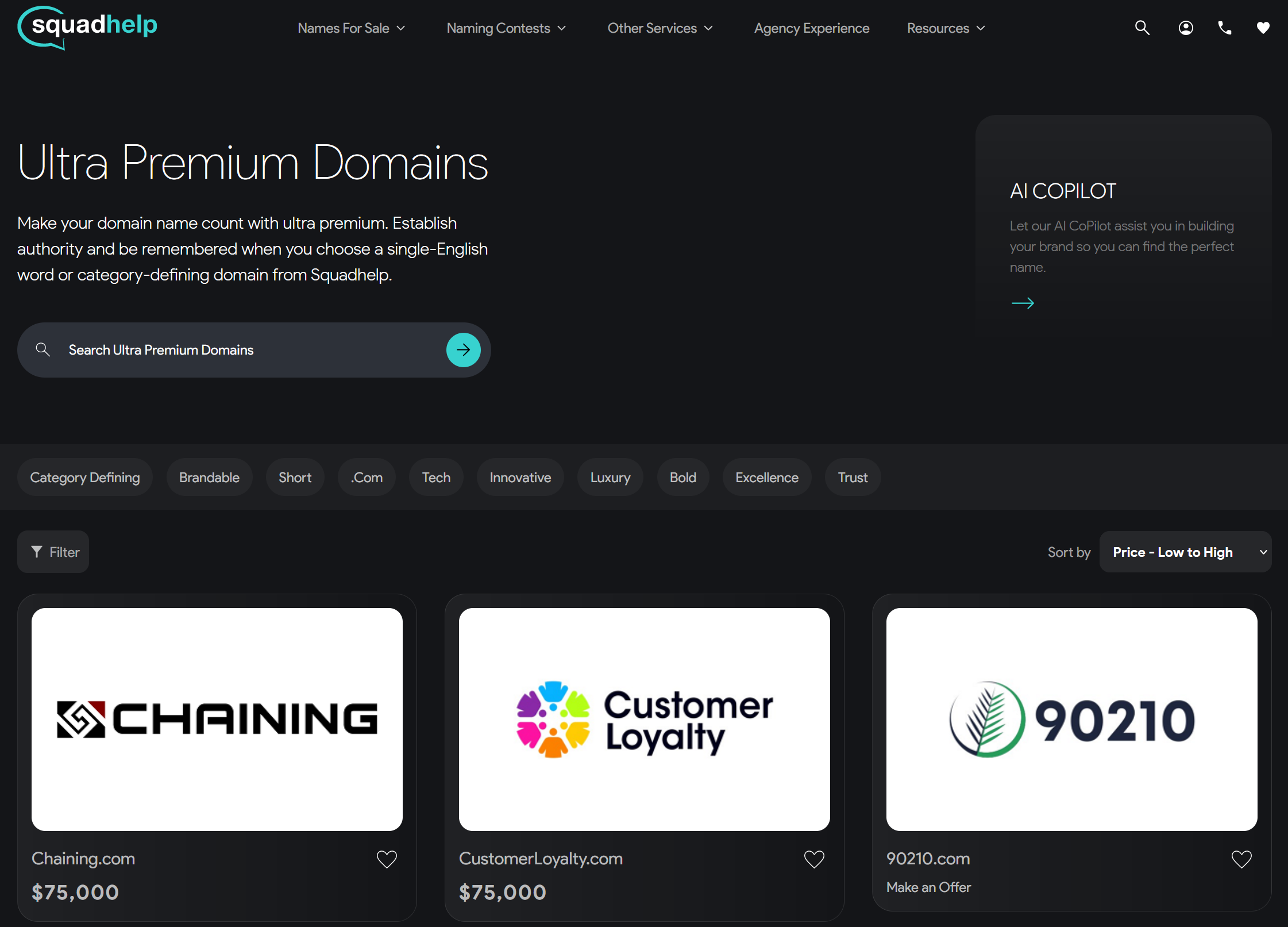Click the $75,000 price under CustomerLoyalty.com
The image size is (1288, 927).
click(x=503, y=892)
